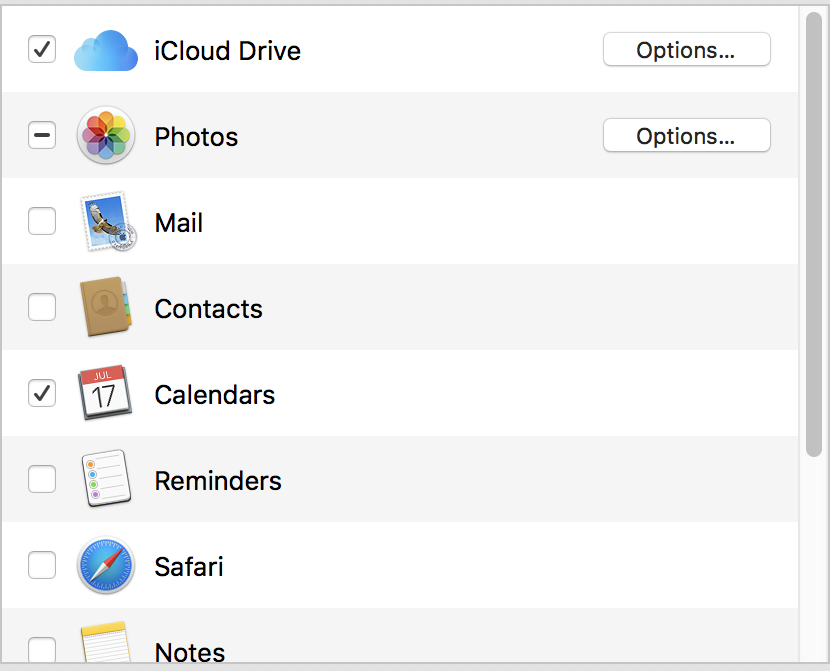Click the Reminders list icon

pos(106,478)
